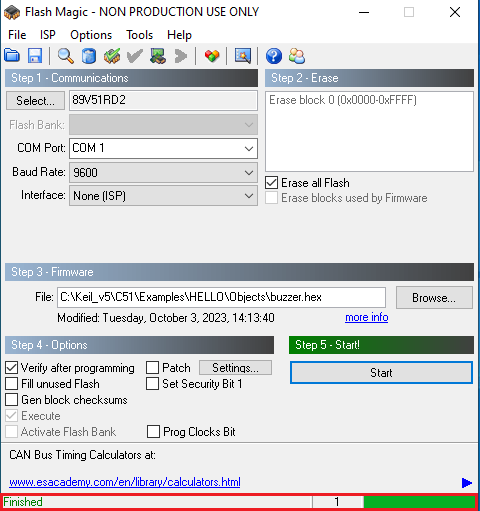
Task: Open the File menu
Action: click(17, 35)
